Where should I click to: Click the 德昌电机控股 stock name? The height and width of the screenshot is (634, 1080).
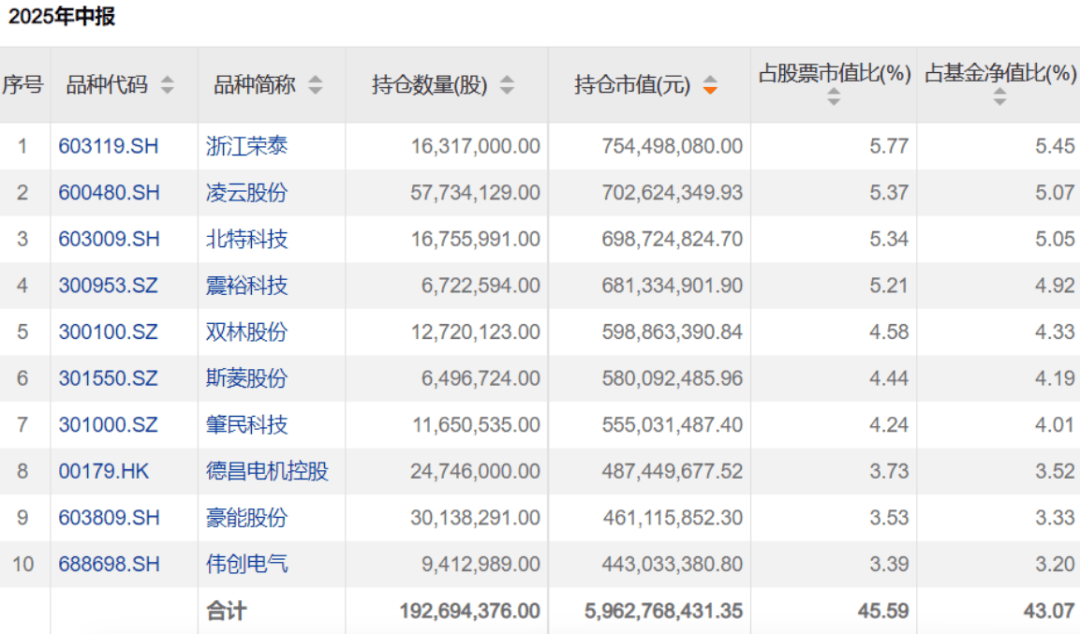click(x=267, y=471)
